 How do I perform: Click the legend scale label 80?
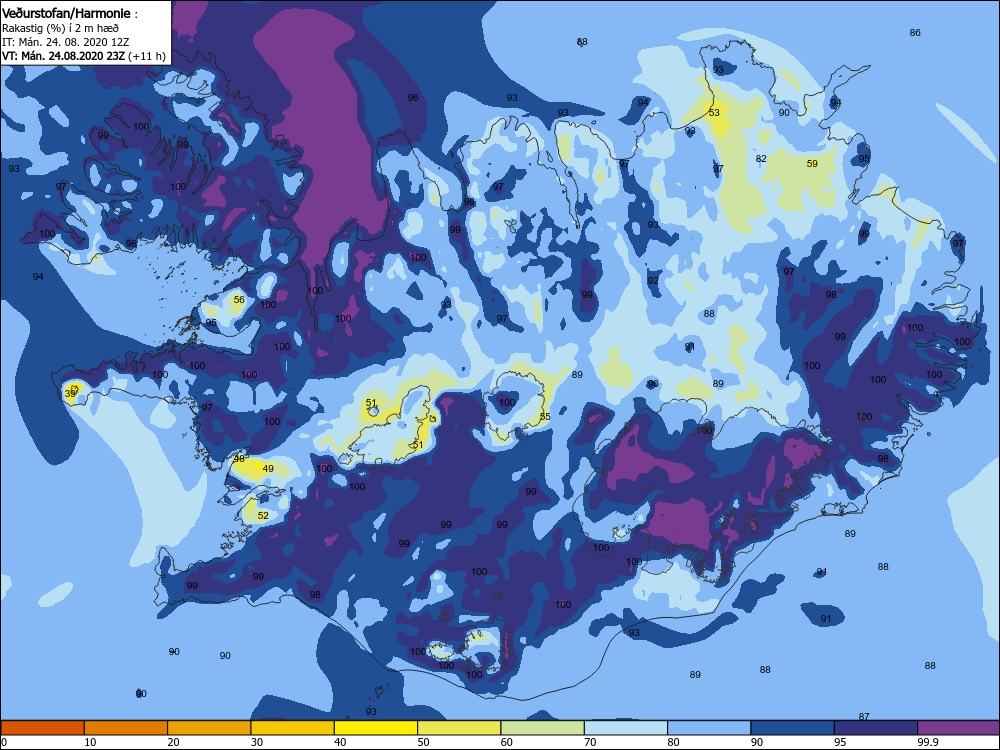(x=673, y=742)
